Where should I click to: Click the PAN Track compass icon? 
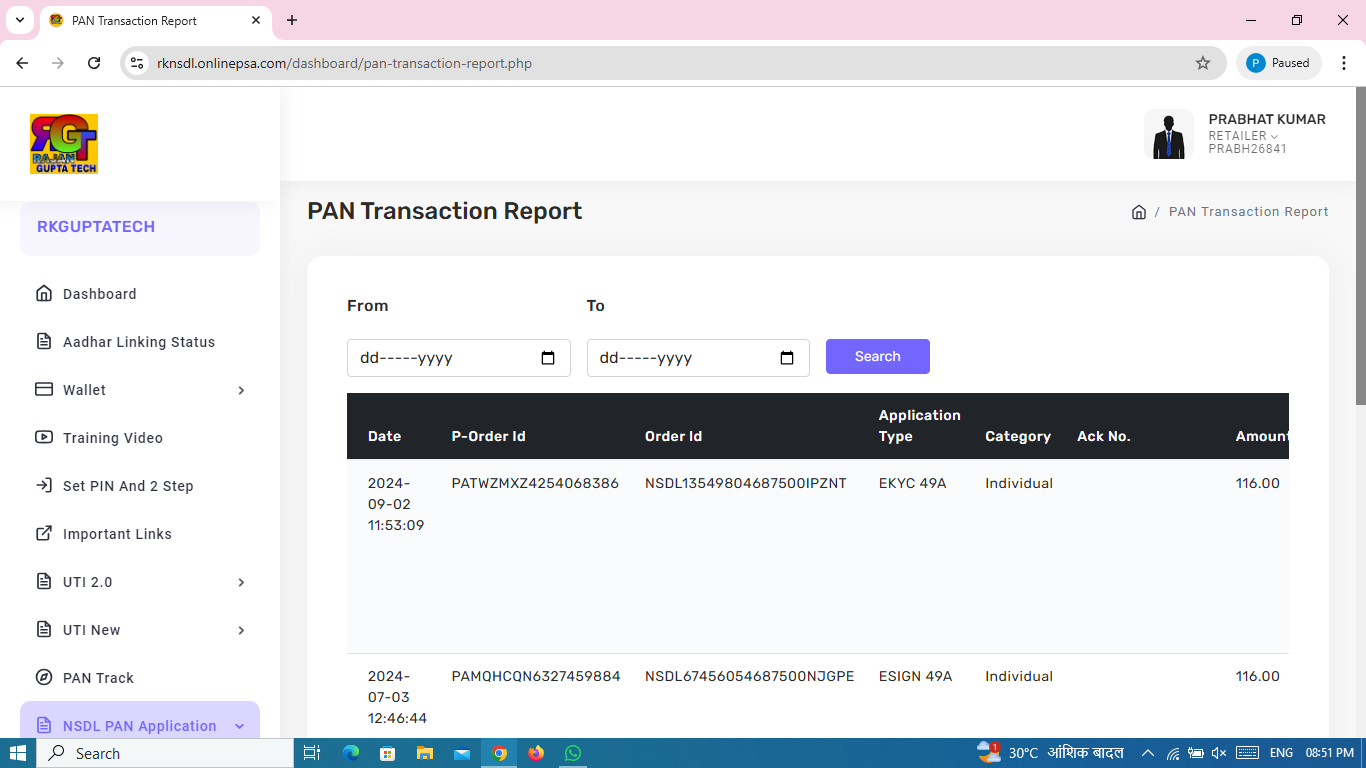[44, 678]
